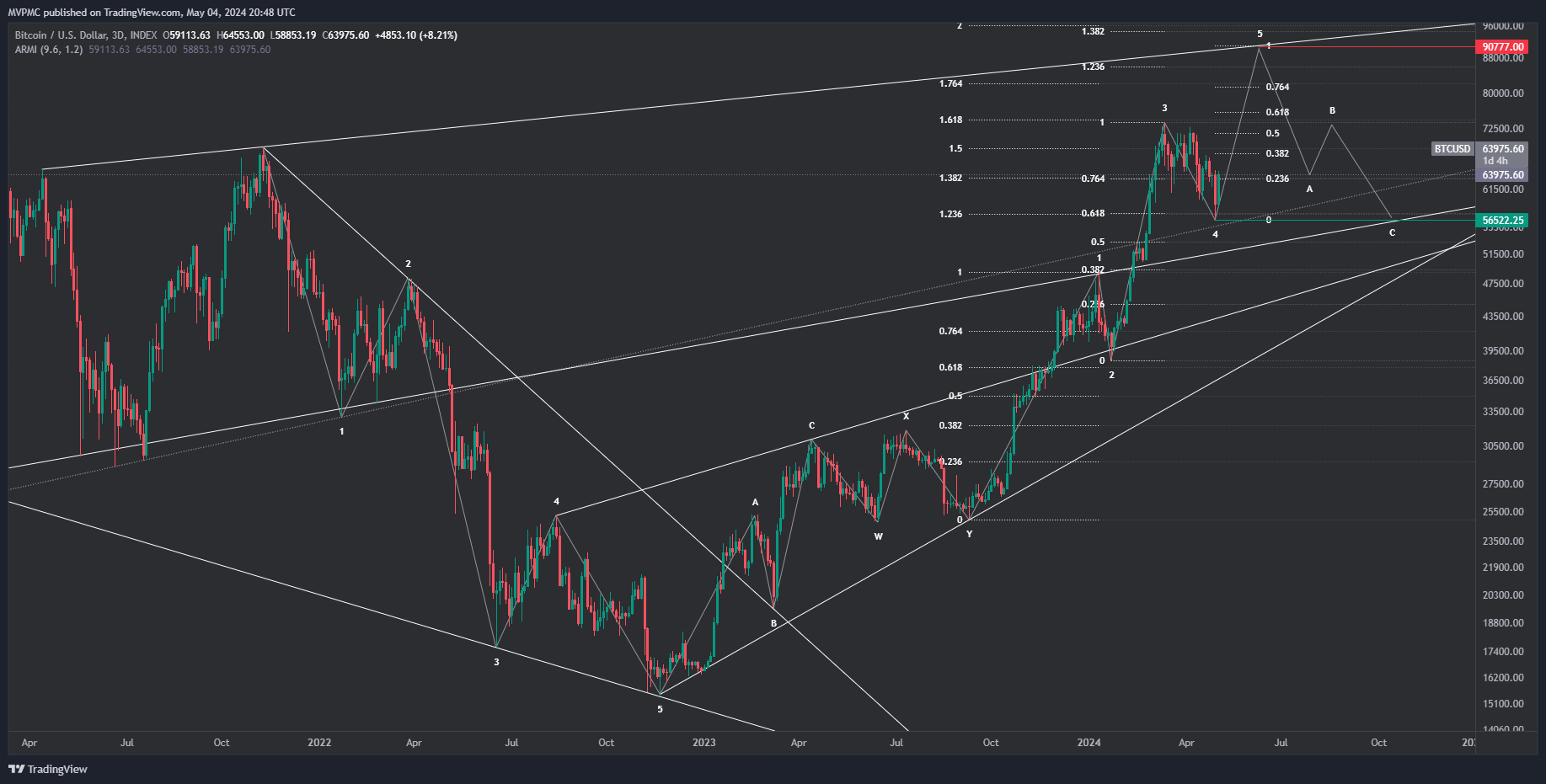Screen dimensions: 1546x784
Task: Click the 30500.00 price axis label
Action: tap(1503, 446)
